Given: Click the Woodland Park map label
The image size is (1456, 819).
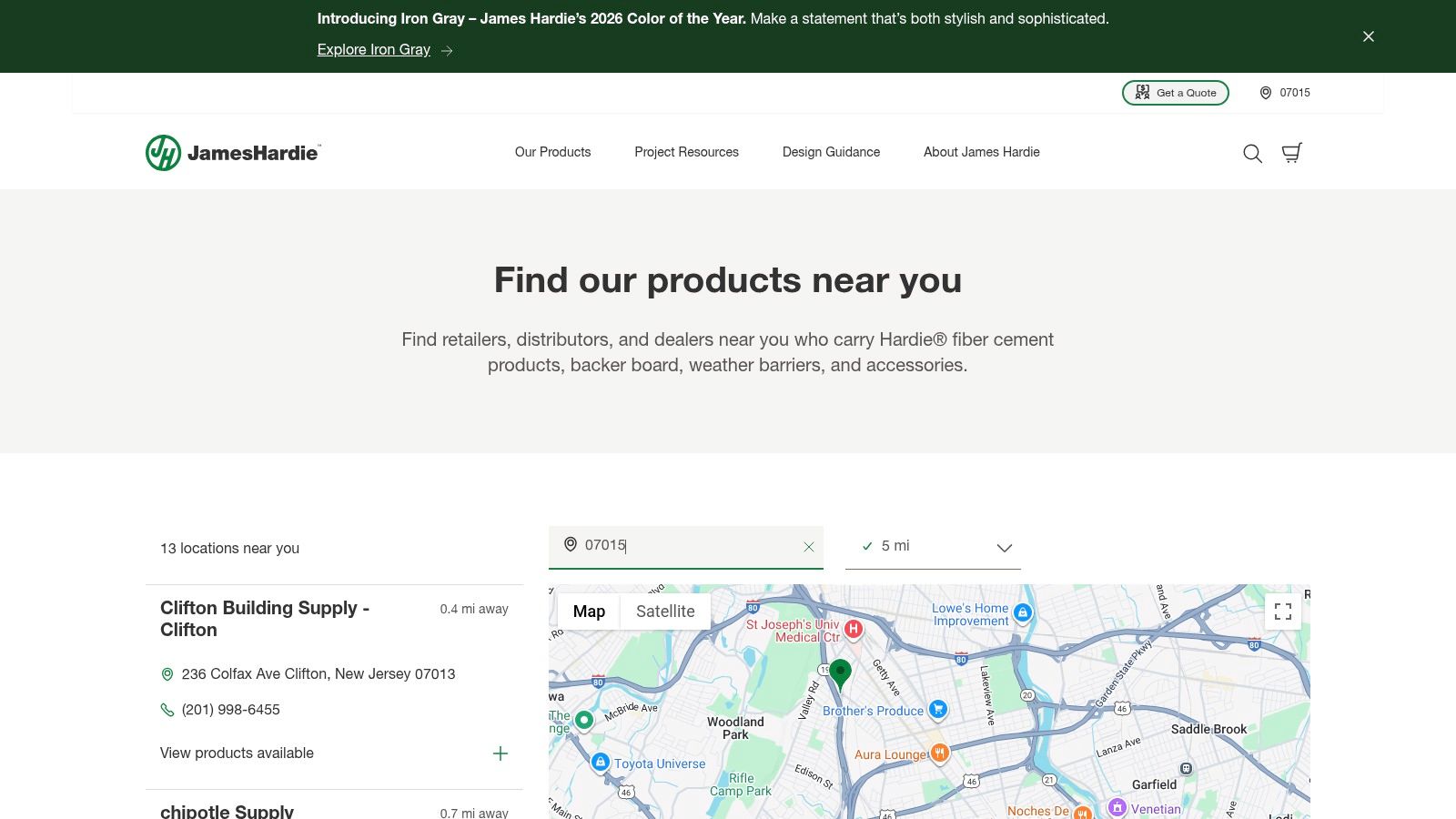Looking at the screenshot, I should pos(736,728).
